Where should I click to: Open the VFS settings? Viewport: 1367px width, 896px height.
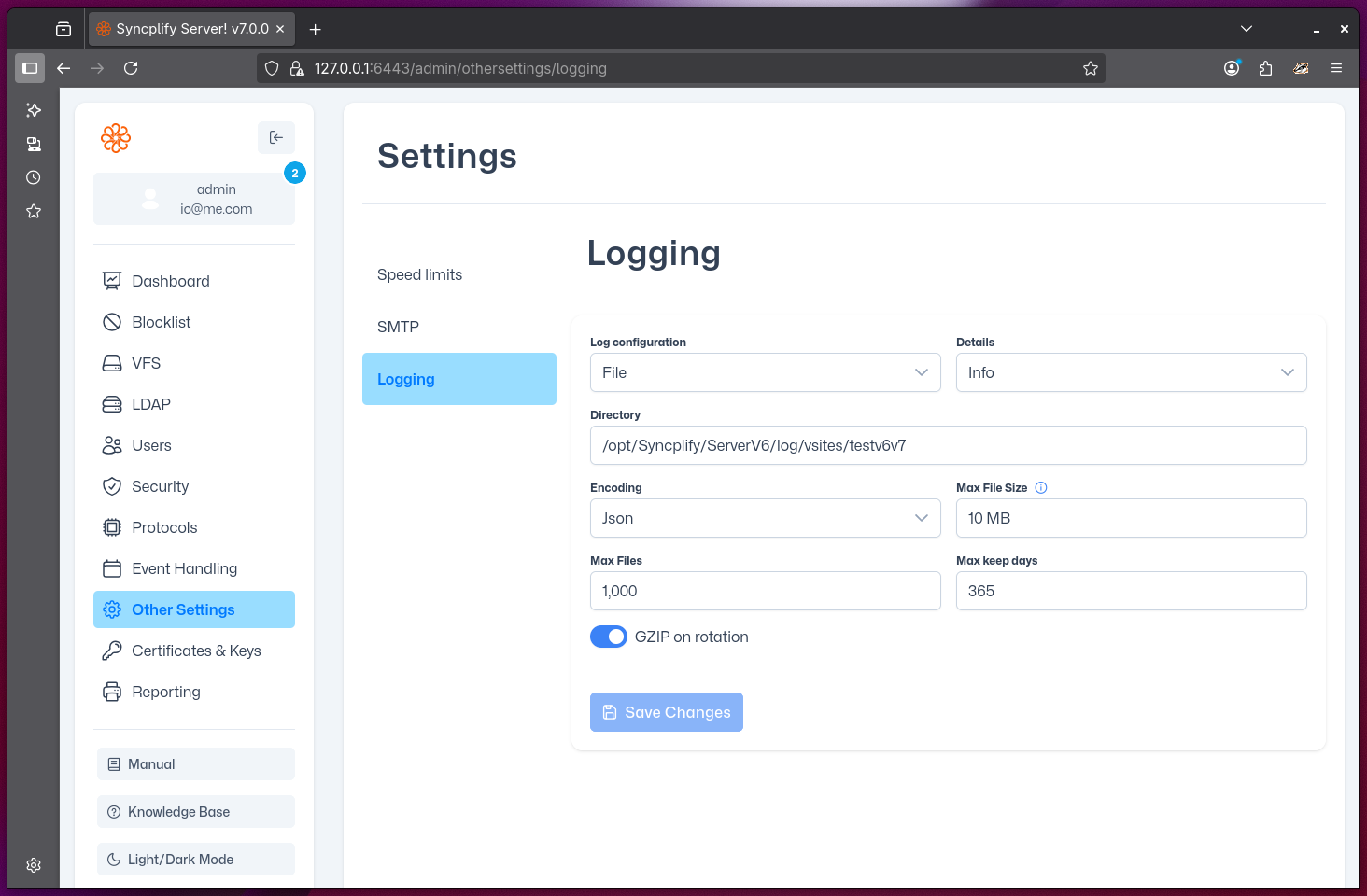(x=146, y=362)
